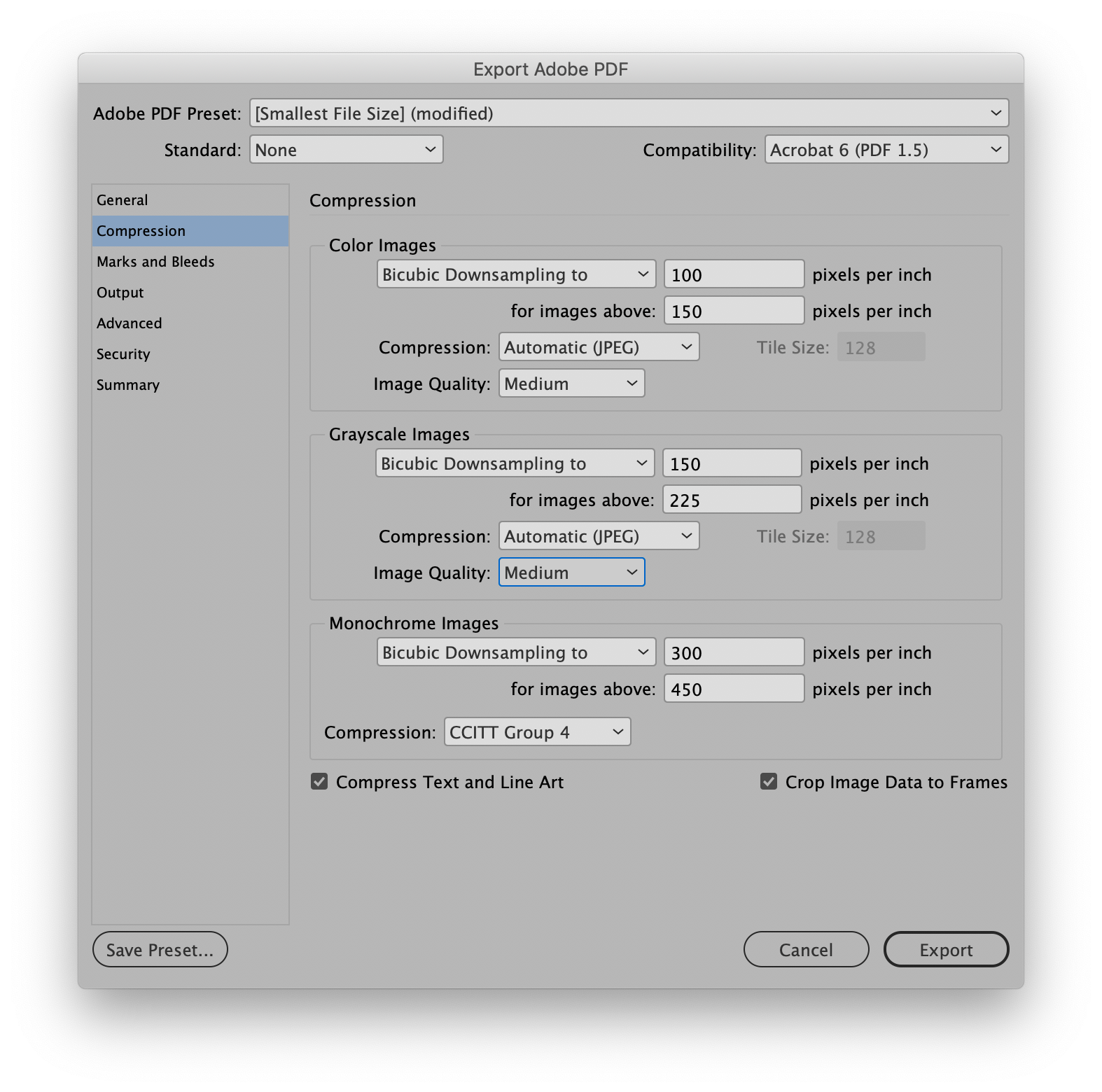The image size is (1102, 1092).
Task: Click Monochrome downsample resolution field 300
Action: coord(734,652)
